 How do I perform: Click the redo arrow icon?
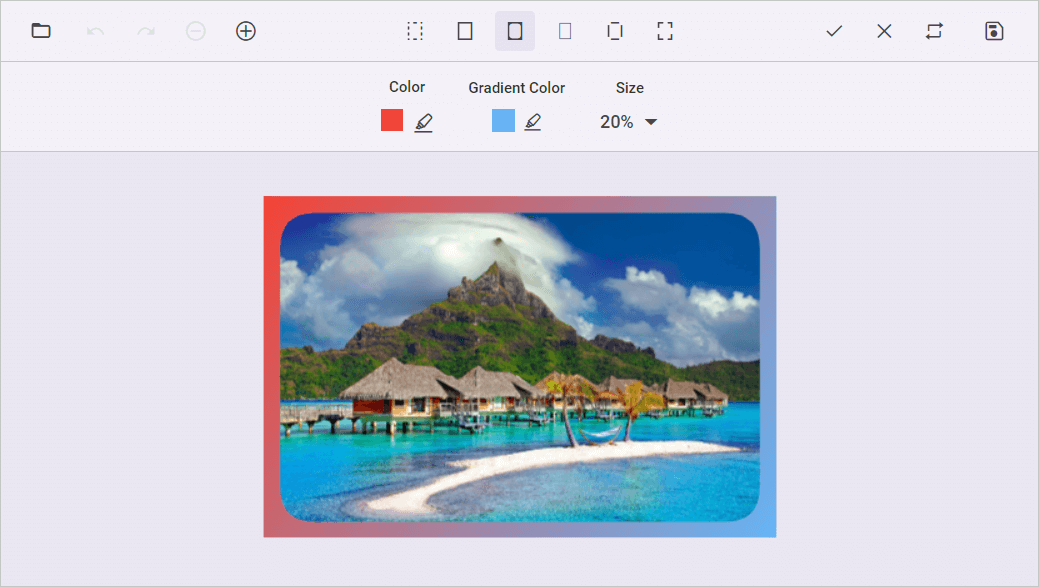coord(146,31)
